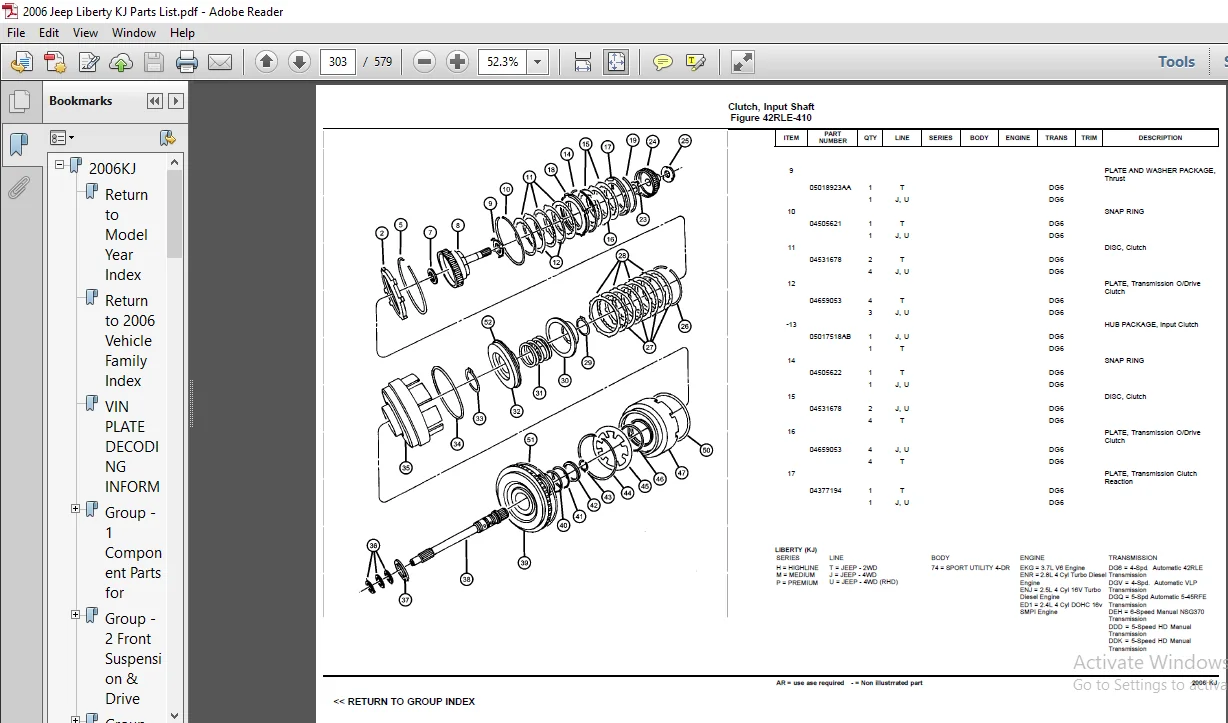Open Return to Model Year Index bookmark
The image size is (1228, 723).
pos(126,234)
